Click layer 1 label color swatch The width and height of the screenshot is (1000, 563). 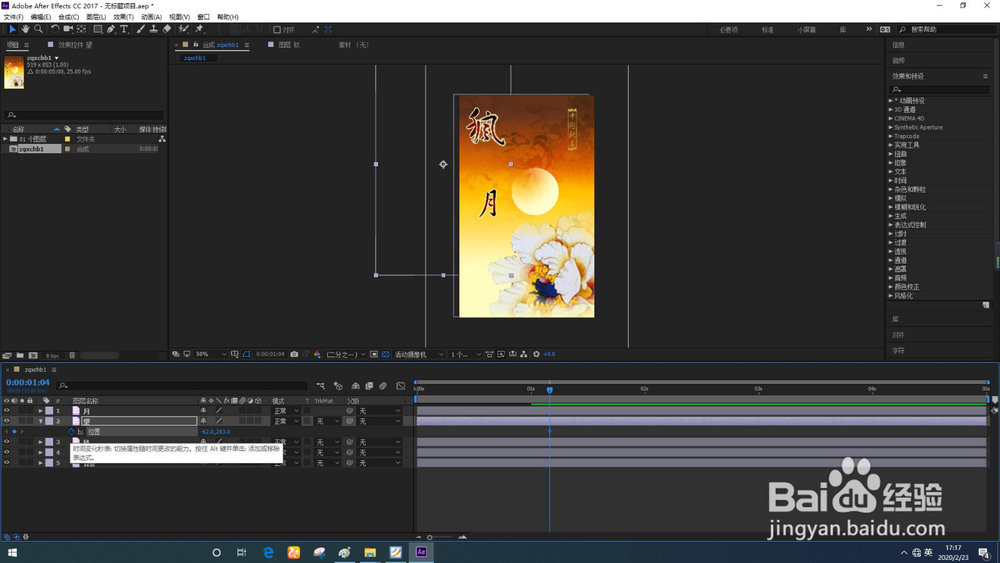[x=49, y=411]
